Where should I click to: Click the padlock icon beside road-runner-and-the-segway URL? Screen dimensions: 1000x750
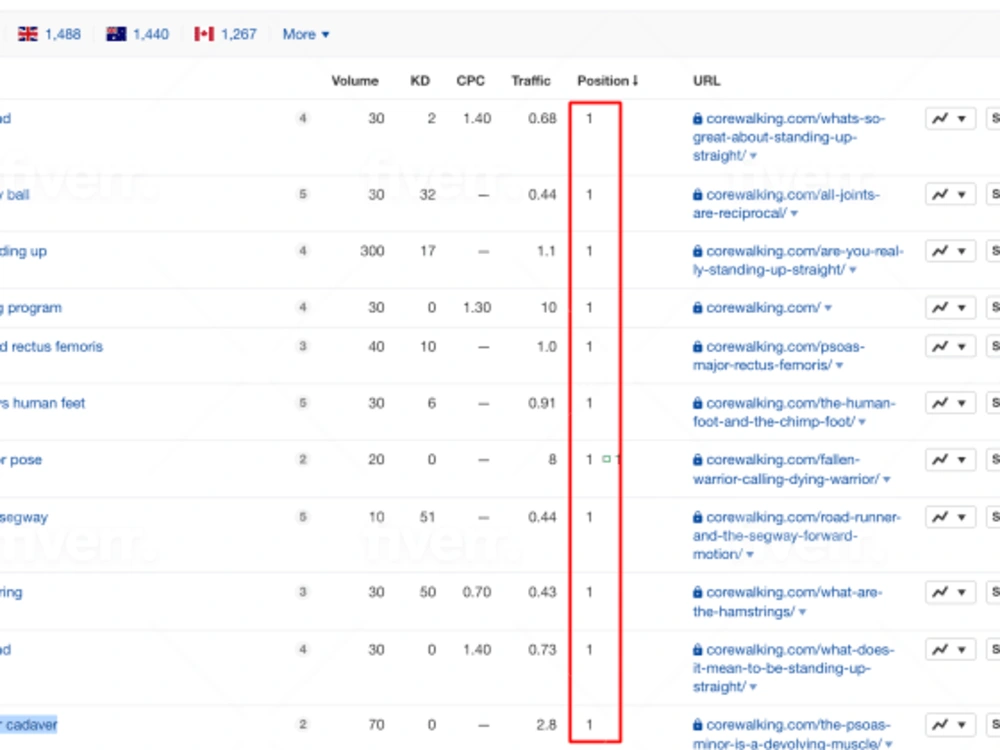tap(698, 517)
